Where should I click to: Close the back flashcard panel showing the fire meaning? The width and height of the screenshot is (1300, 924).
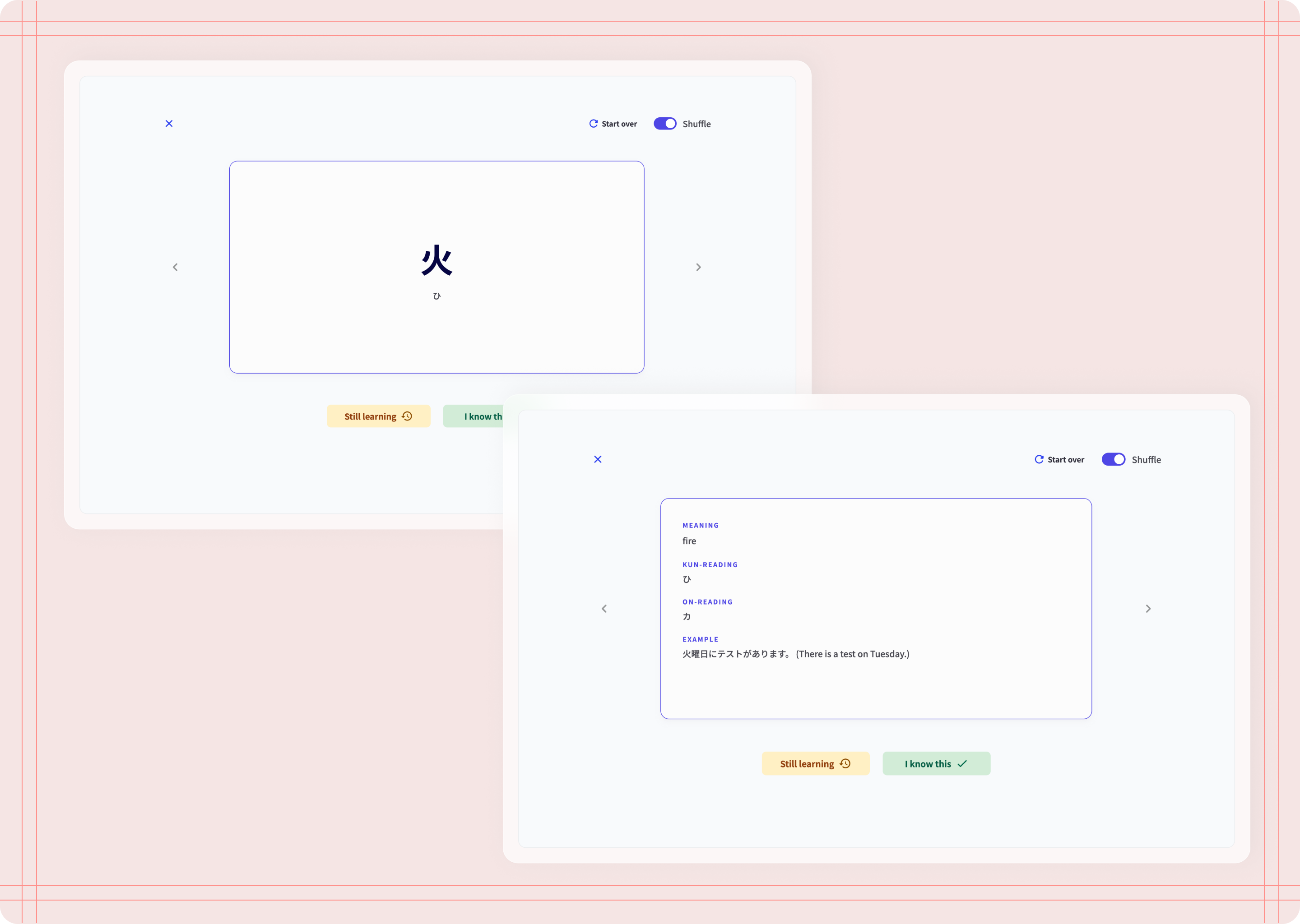(598, 459)
